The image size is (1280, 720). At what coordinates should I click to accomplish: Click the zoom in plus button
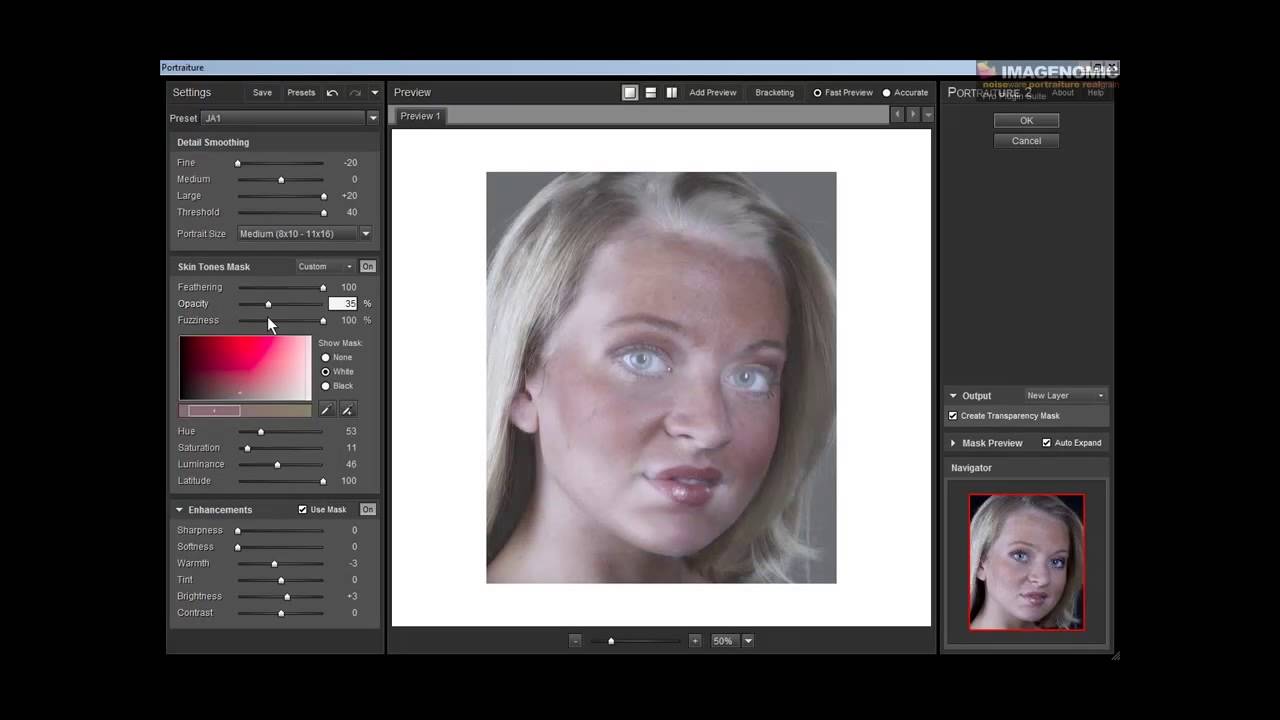(695, 641)
